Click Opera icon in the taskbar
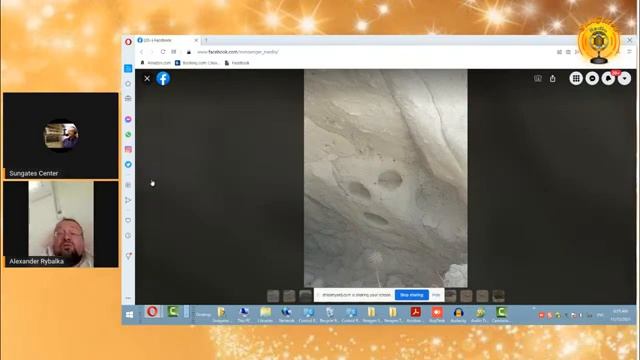 pos(152,312)
